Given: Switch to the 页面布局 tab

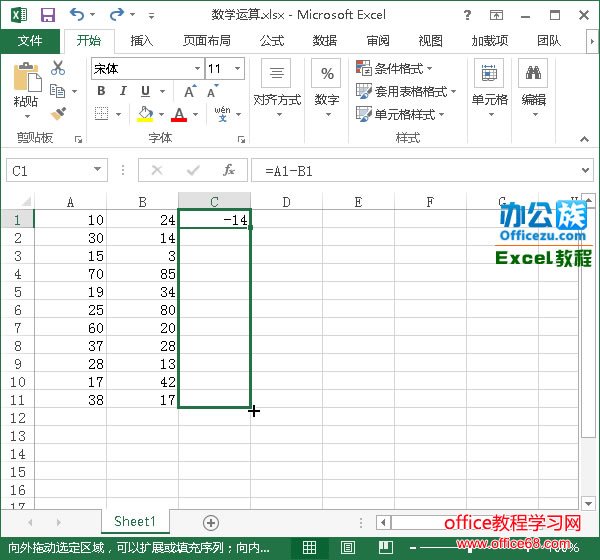Looking at the screenshot, I should [207, 41].
